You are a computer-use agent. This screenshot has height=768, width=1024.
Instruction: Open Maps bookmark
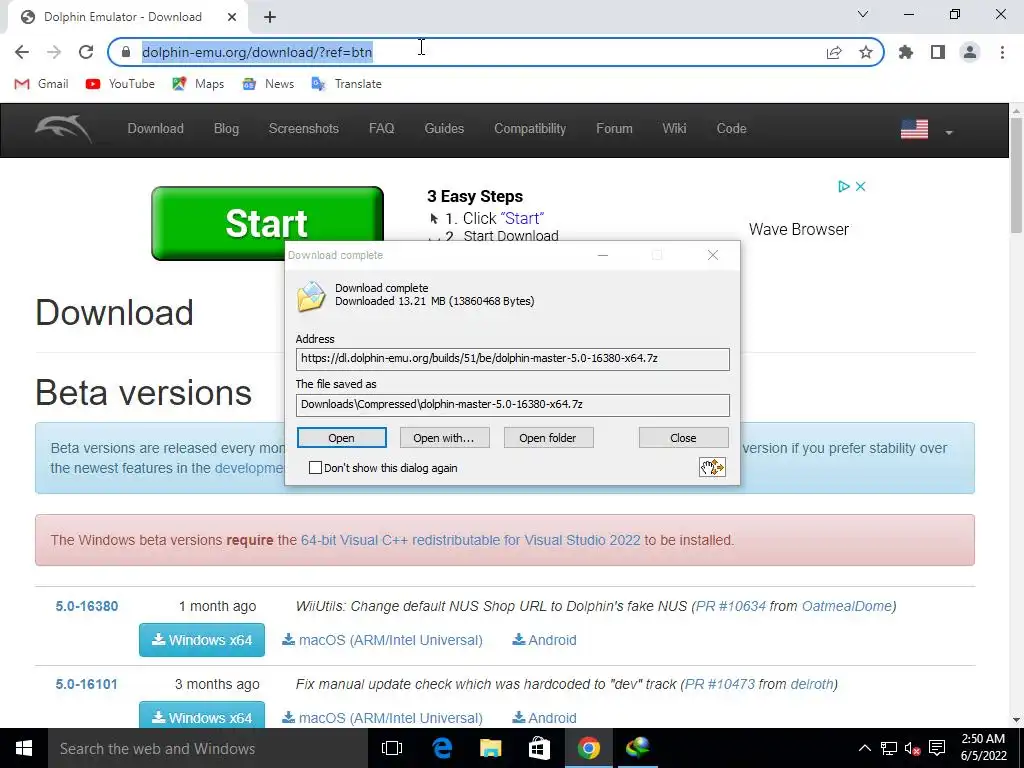pyautogui.click(x=198, y=84)
